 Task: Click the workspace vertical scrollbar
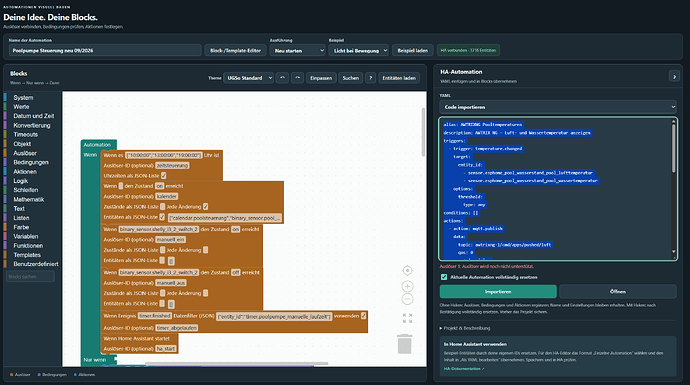423,132
